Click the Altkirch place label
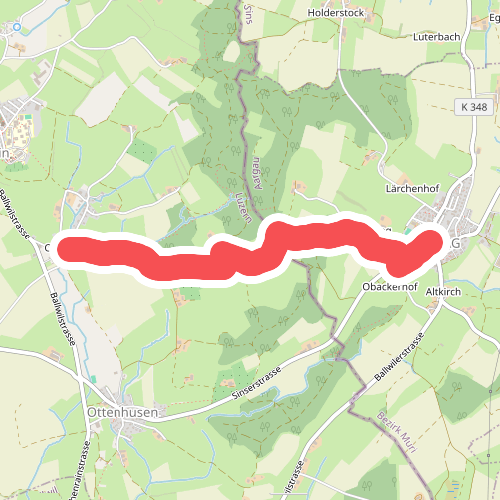The height and width of the screenshot is (500, 500). click(443, 292)
